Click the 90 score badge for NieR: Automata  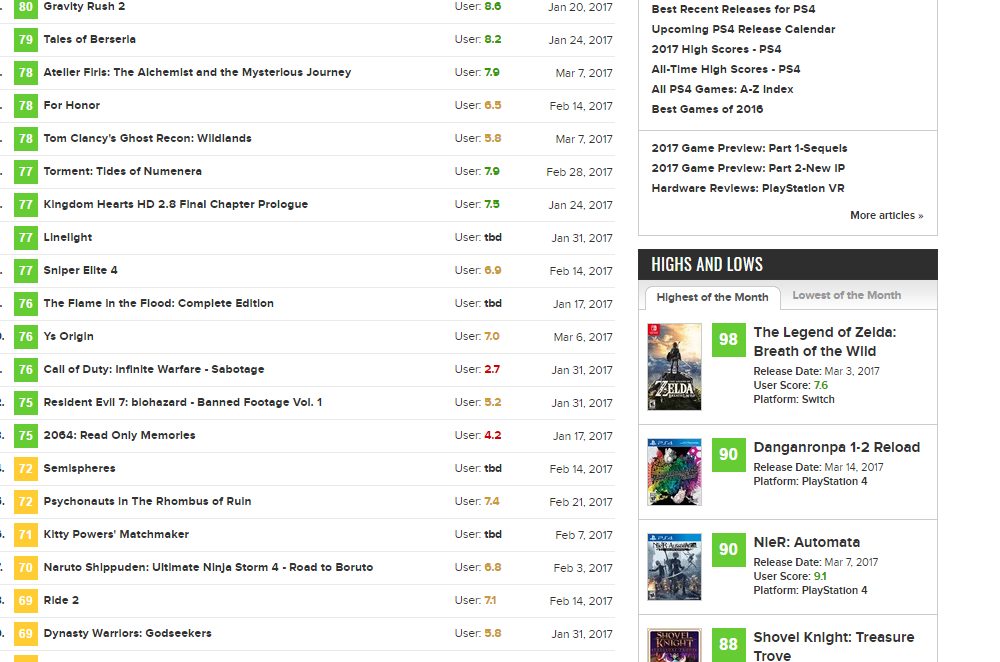point(728,549)
